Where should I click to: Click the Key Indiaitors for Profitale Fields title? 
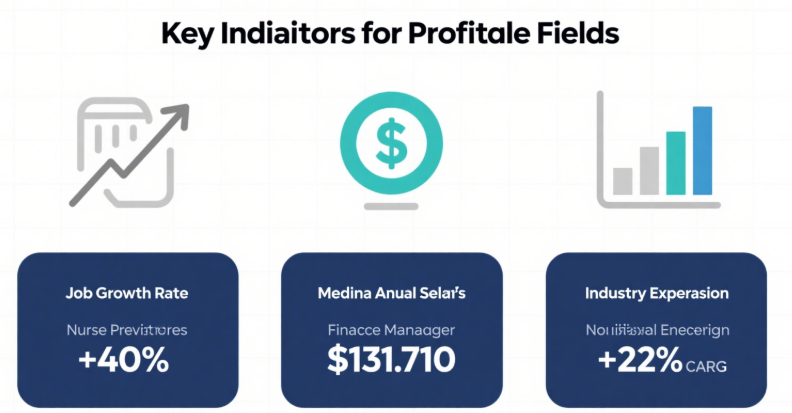click(x=390, y=33)
